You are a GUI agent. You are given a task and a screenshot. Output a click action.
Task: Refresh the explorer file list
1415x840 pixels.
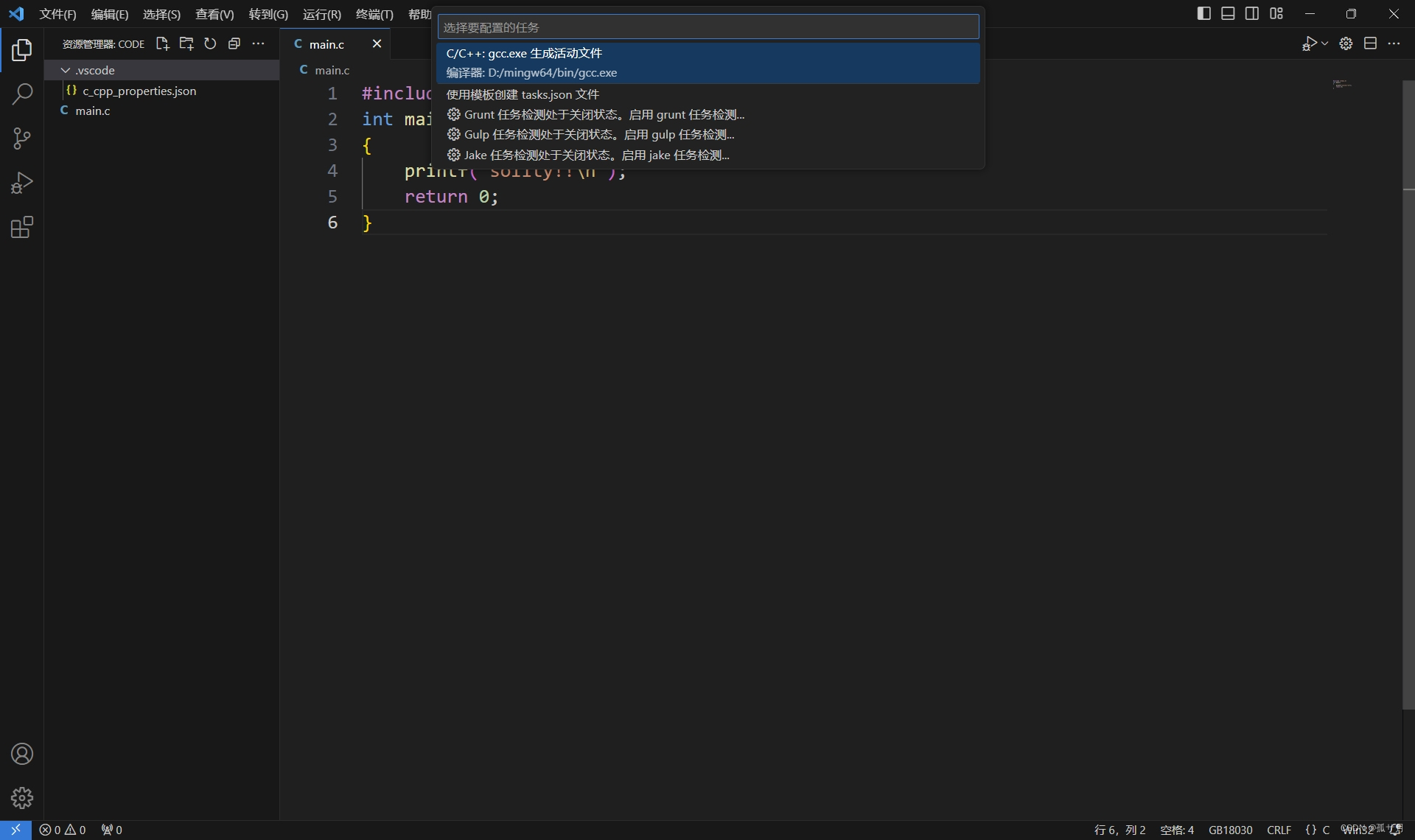point(210,44)
